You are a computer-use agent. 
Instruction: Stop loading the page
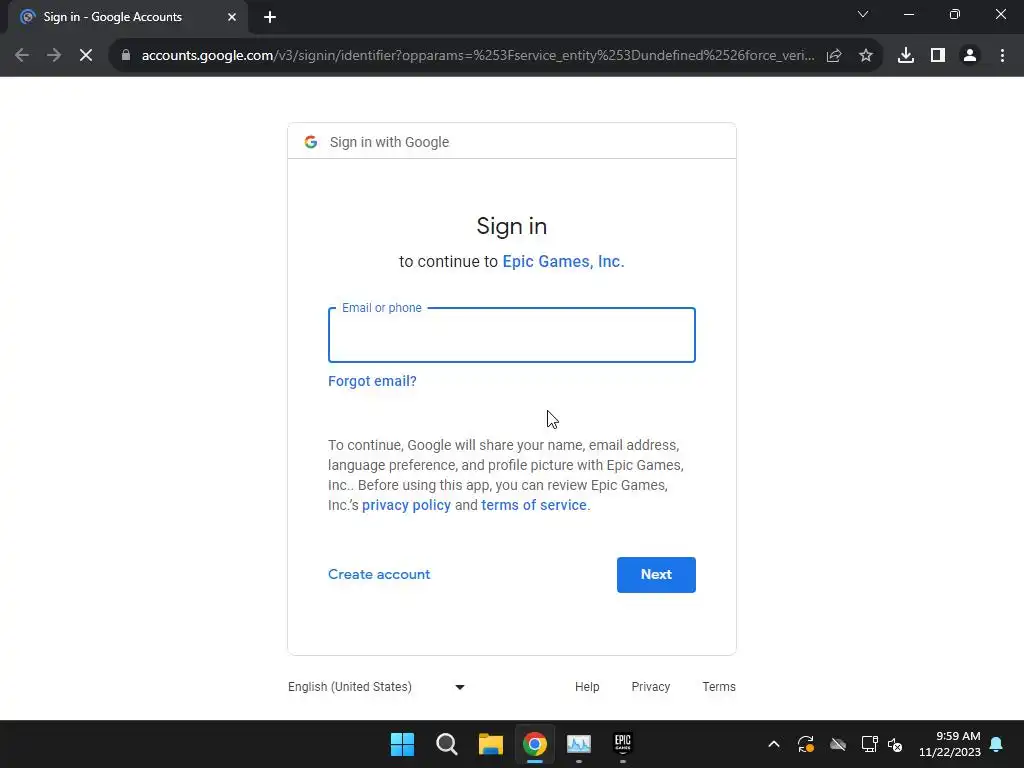coord(86,56)
